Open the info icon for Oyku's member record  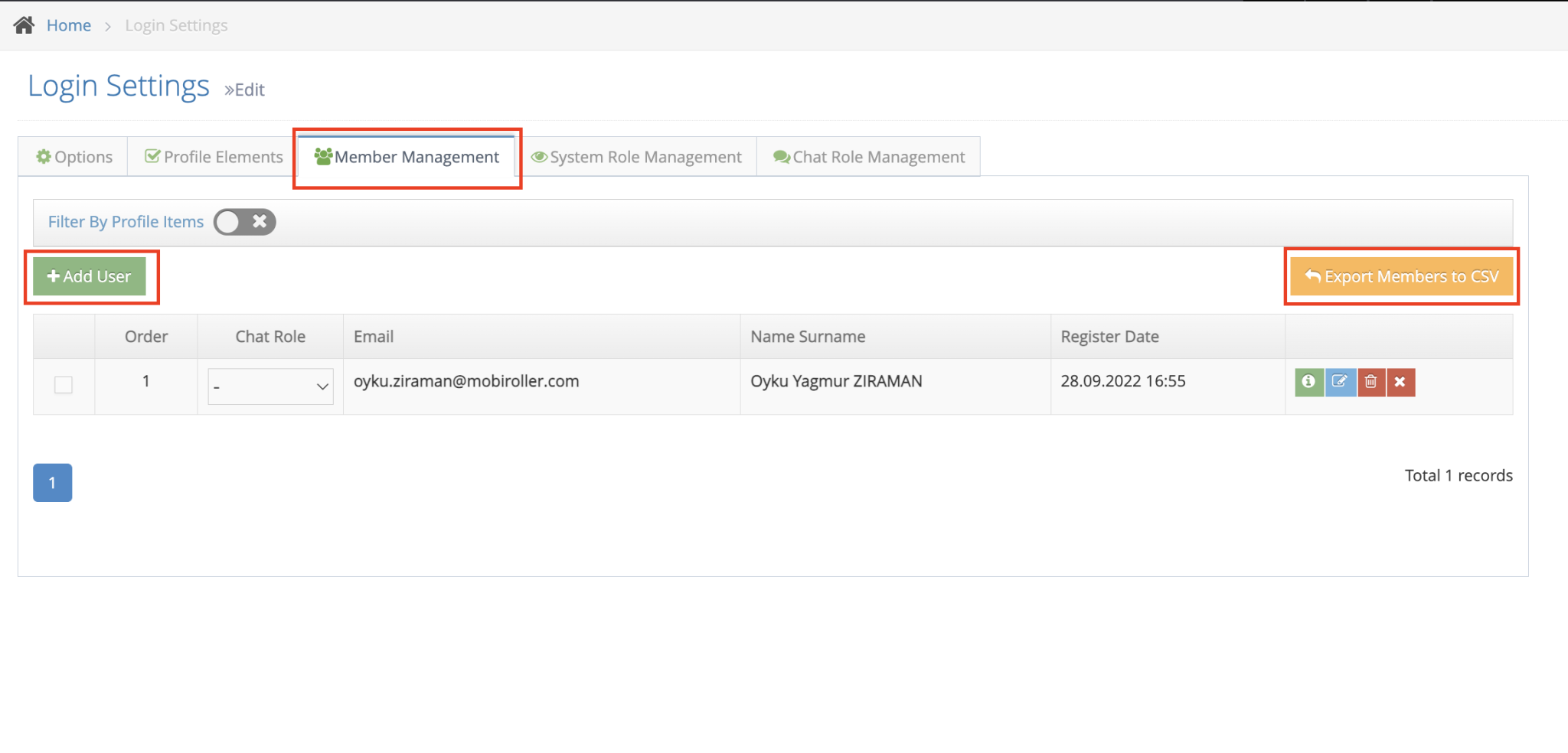1309,382
